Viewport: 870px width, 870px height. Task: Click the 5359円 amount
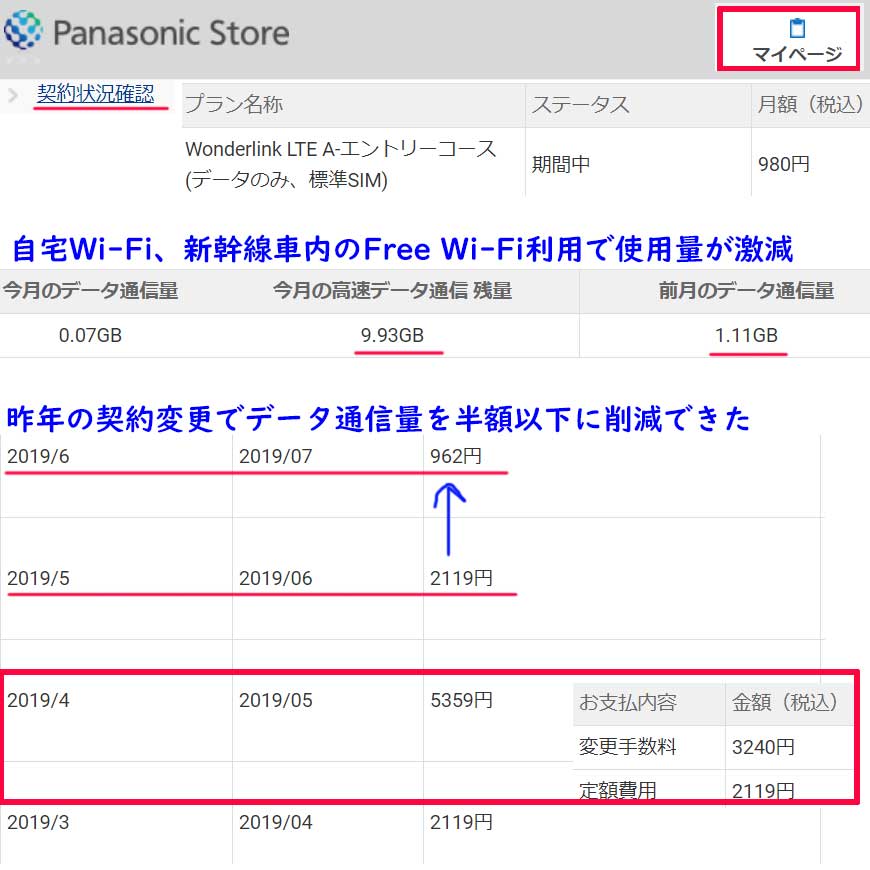pos(462,700)
